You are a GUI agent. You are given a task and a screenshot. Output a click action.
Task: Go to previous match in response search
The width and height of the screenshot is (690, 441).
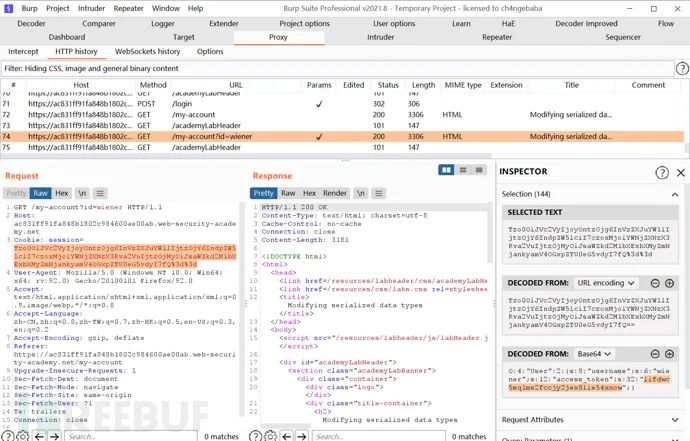pos(286,436)
